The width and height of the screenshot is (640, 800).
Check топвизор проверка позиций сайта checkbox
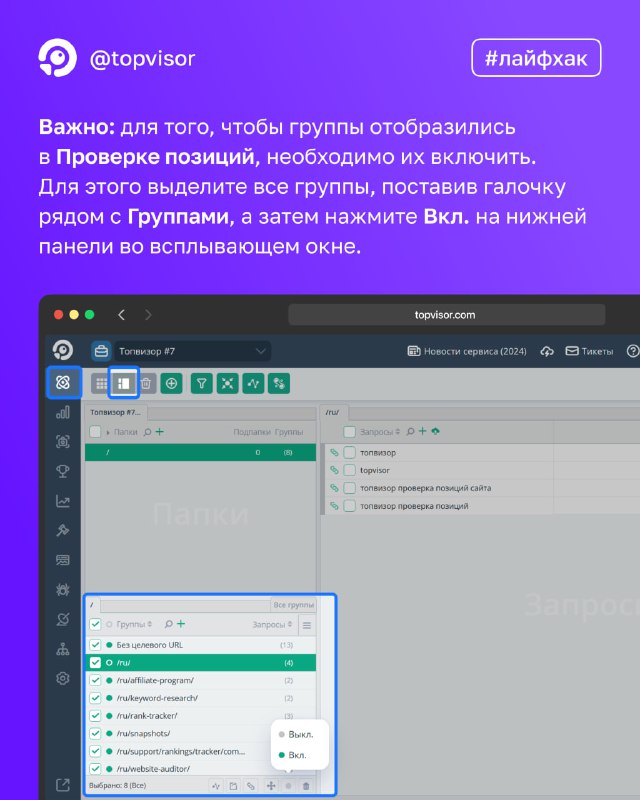click(x=350, y=488)
